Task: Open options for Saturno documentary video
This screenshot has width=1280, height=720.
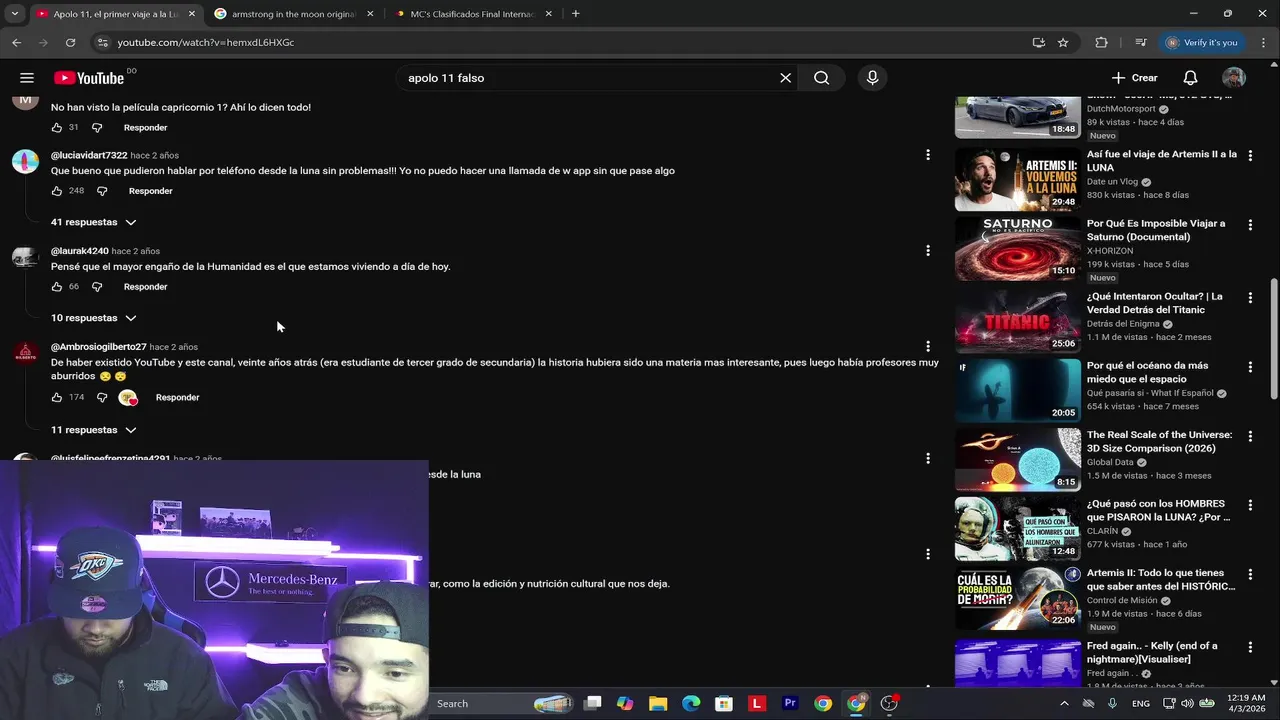Action: (x=1250, y=226)
